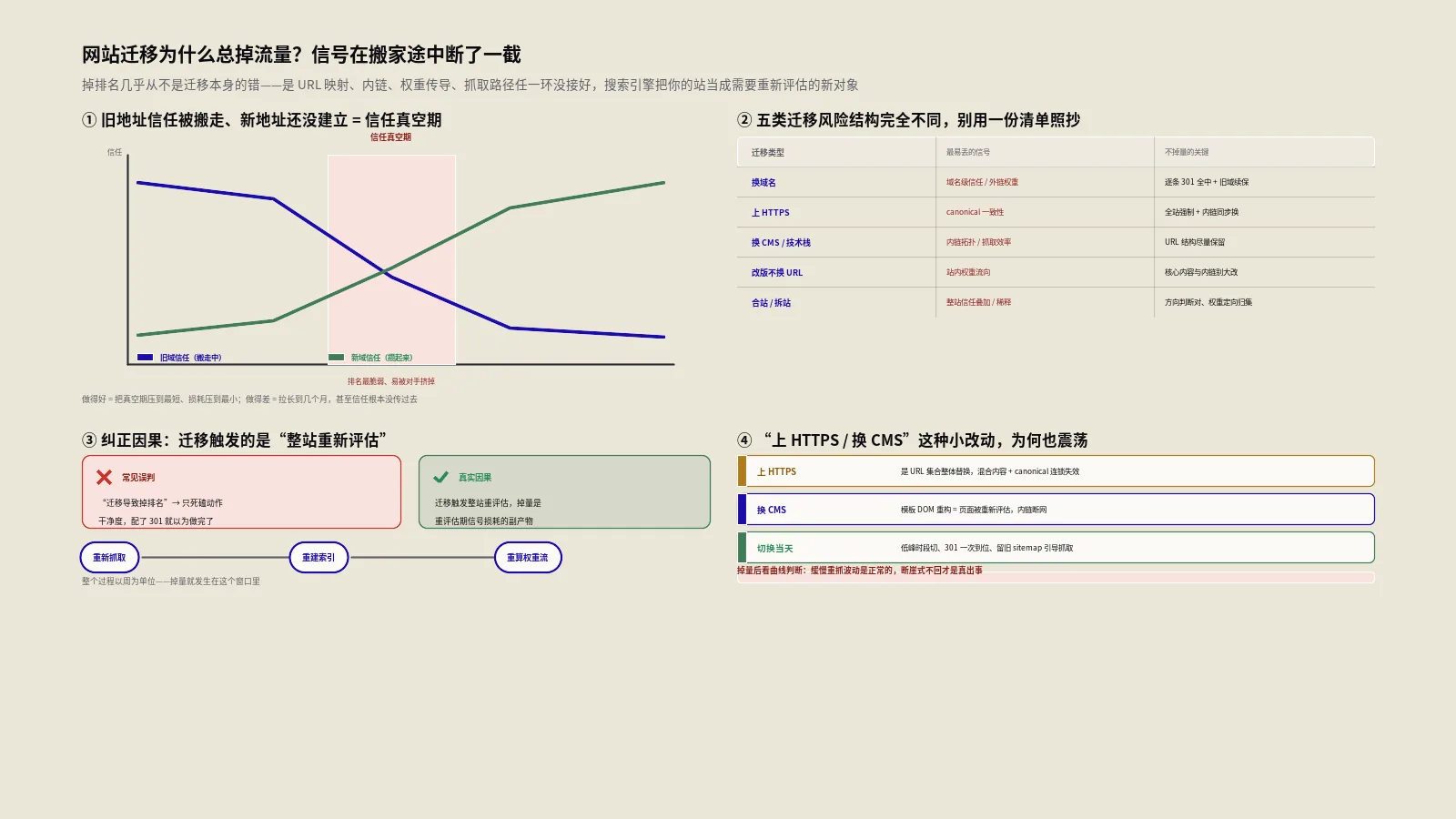Click the 重算权重流 pill button
The width and height of the screenshot is (1456, 819).
pyautogui.click(x=528, y=558)
